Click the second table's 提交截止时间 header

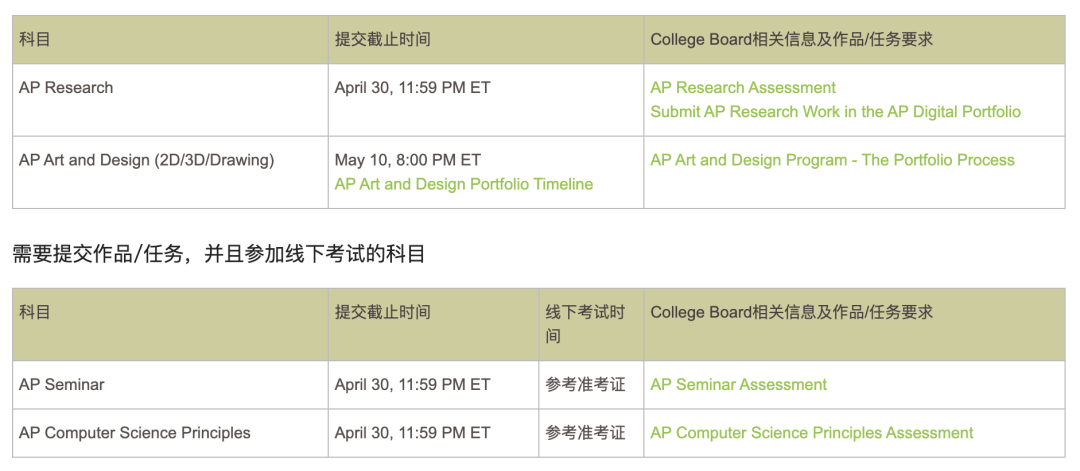[x=383, y=312]
